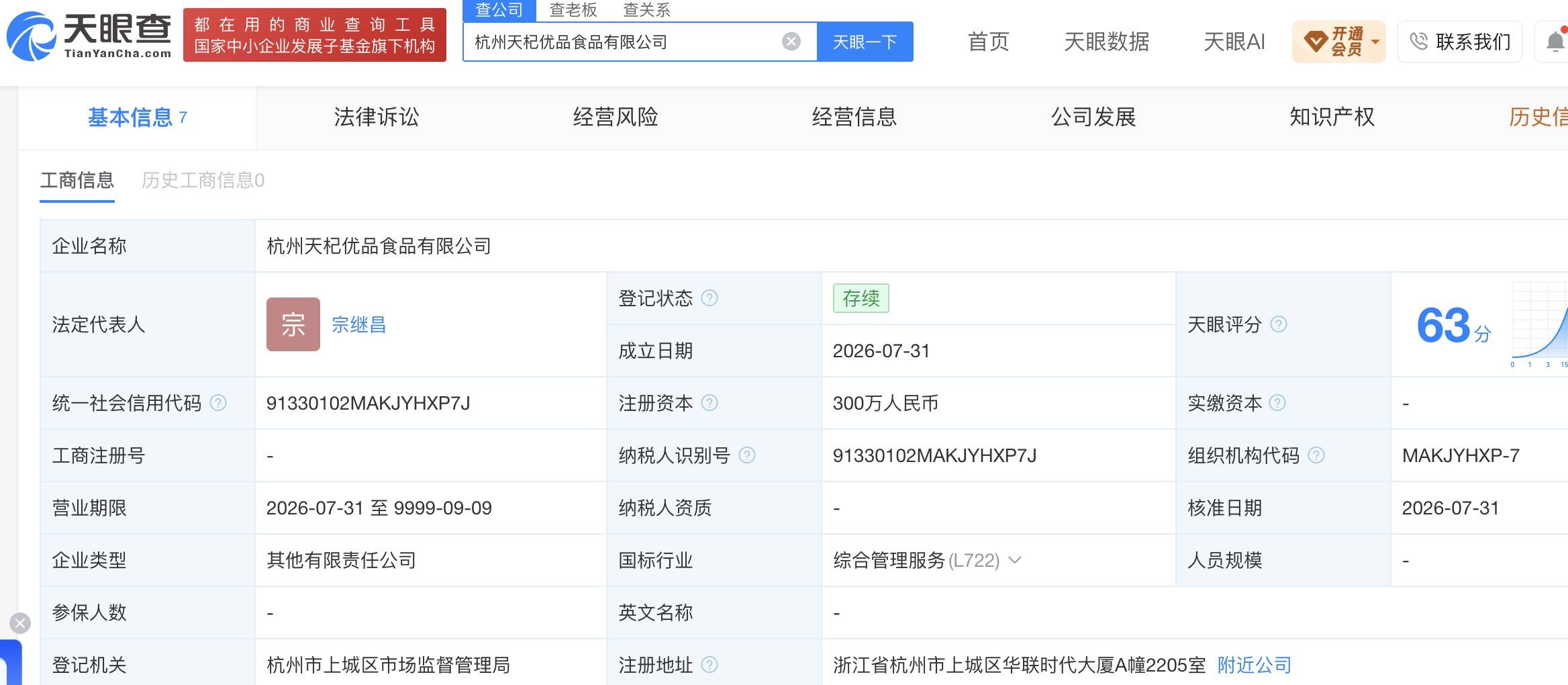Screen dimensions: 1568x685
Task: Click help icon next to 纳税人识别号
Action: (747, 455)
